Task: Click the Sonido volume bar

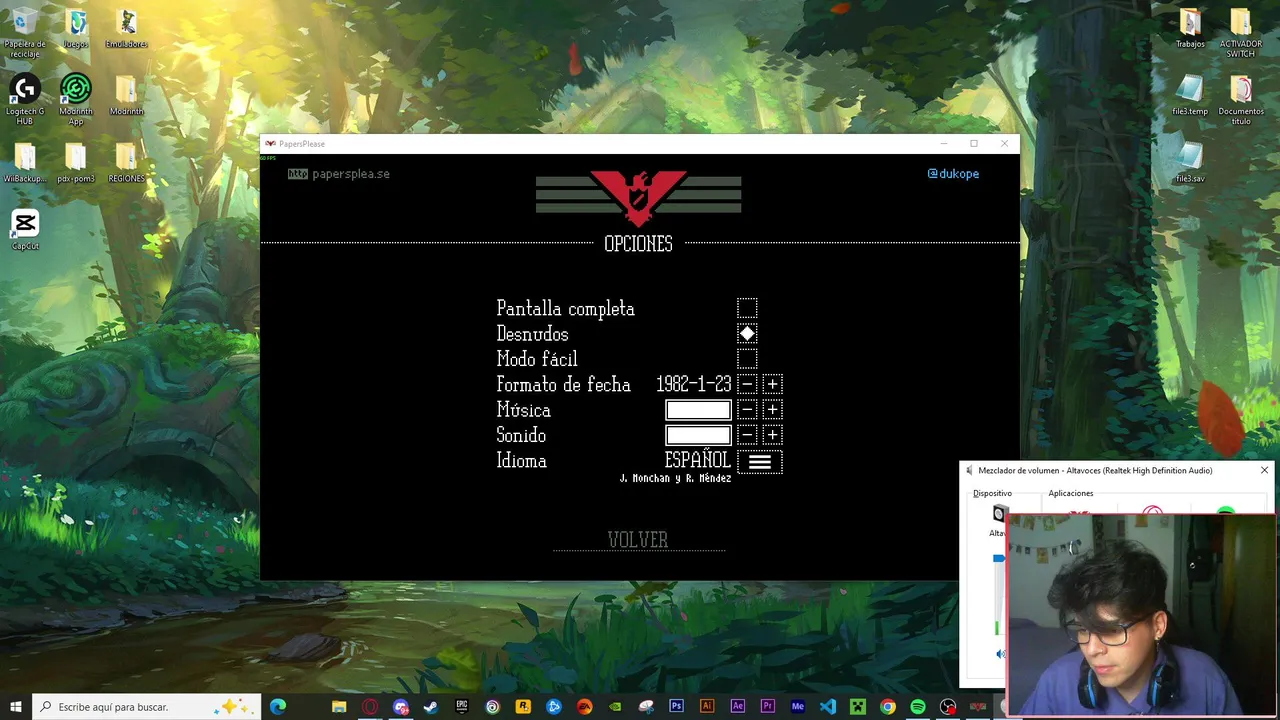Action: click(x=698, y=435)
